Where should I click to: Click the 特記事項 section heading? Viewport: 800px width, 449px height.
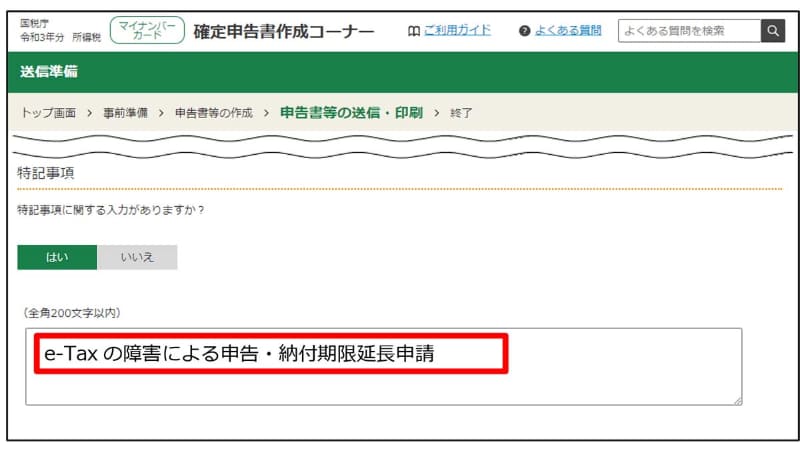[45, 173]
